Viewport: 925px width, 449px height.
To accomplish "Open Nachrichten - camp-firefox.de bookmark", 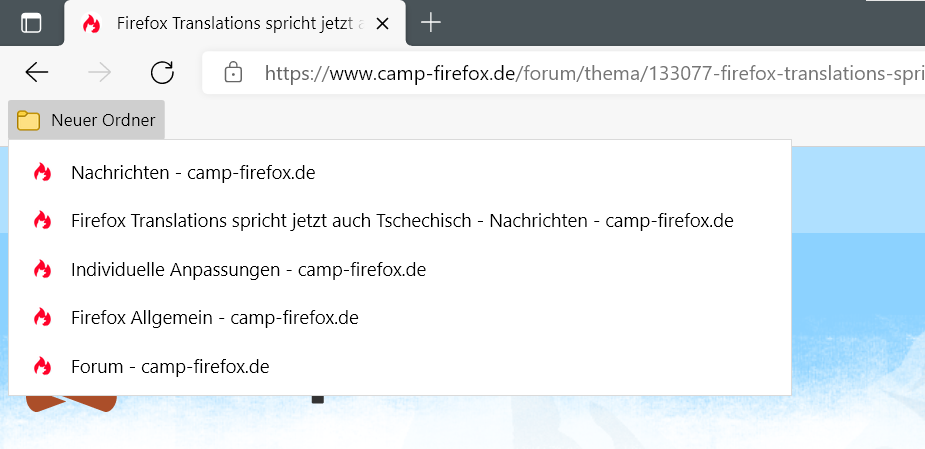I will (193, 172).
